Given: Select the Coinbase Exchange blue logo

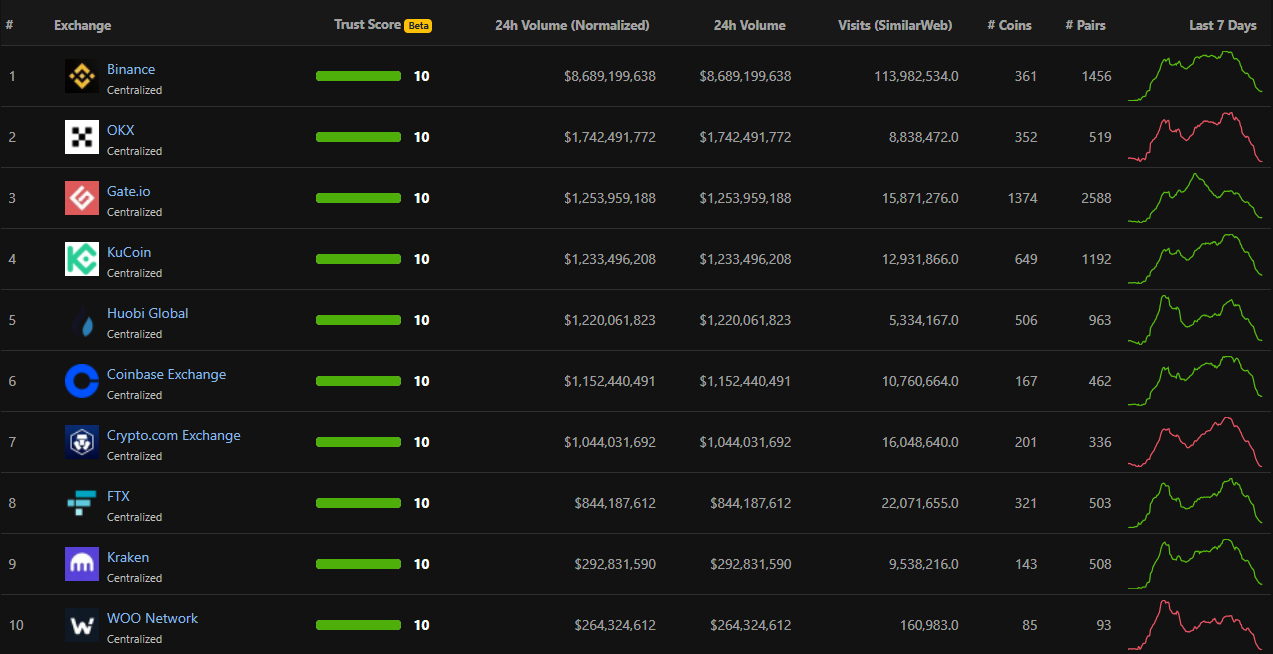Looking at the screenshot, I should click(82, 381).
